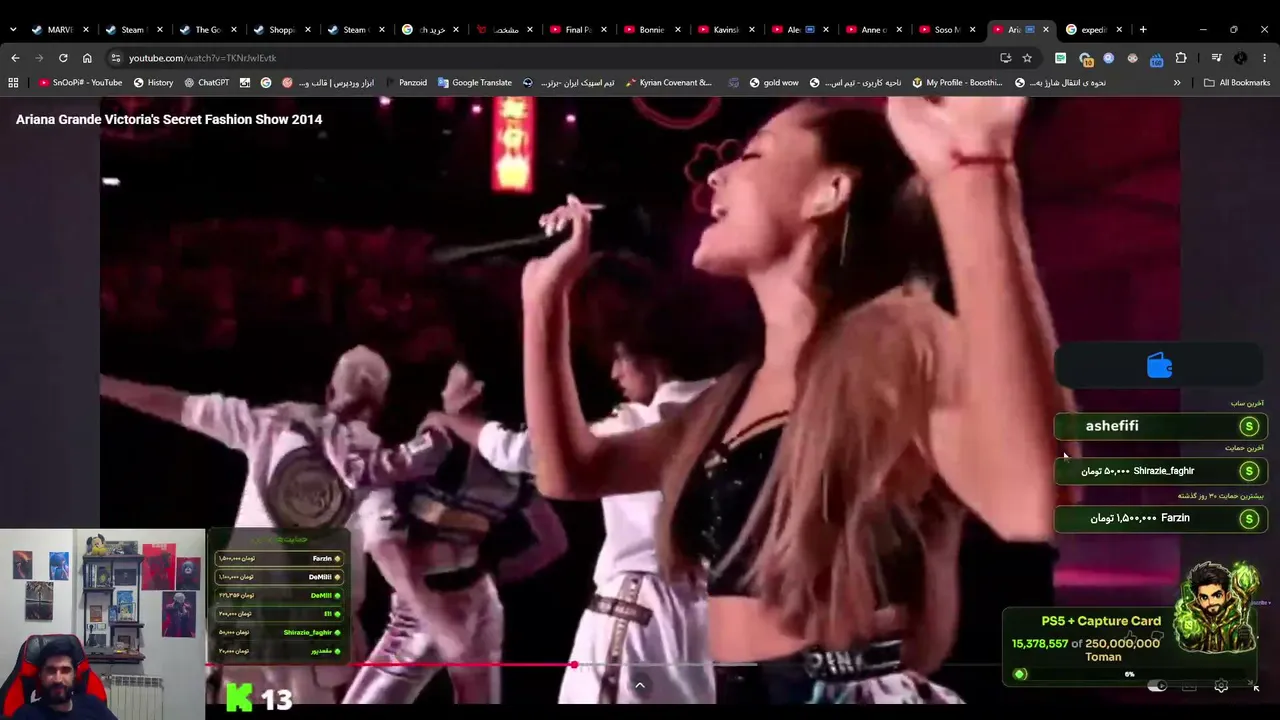1280x720 pixels.
Task: Open the Chrome profile avatar
Action: pos(1241,58)
